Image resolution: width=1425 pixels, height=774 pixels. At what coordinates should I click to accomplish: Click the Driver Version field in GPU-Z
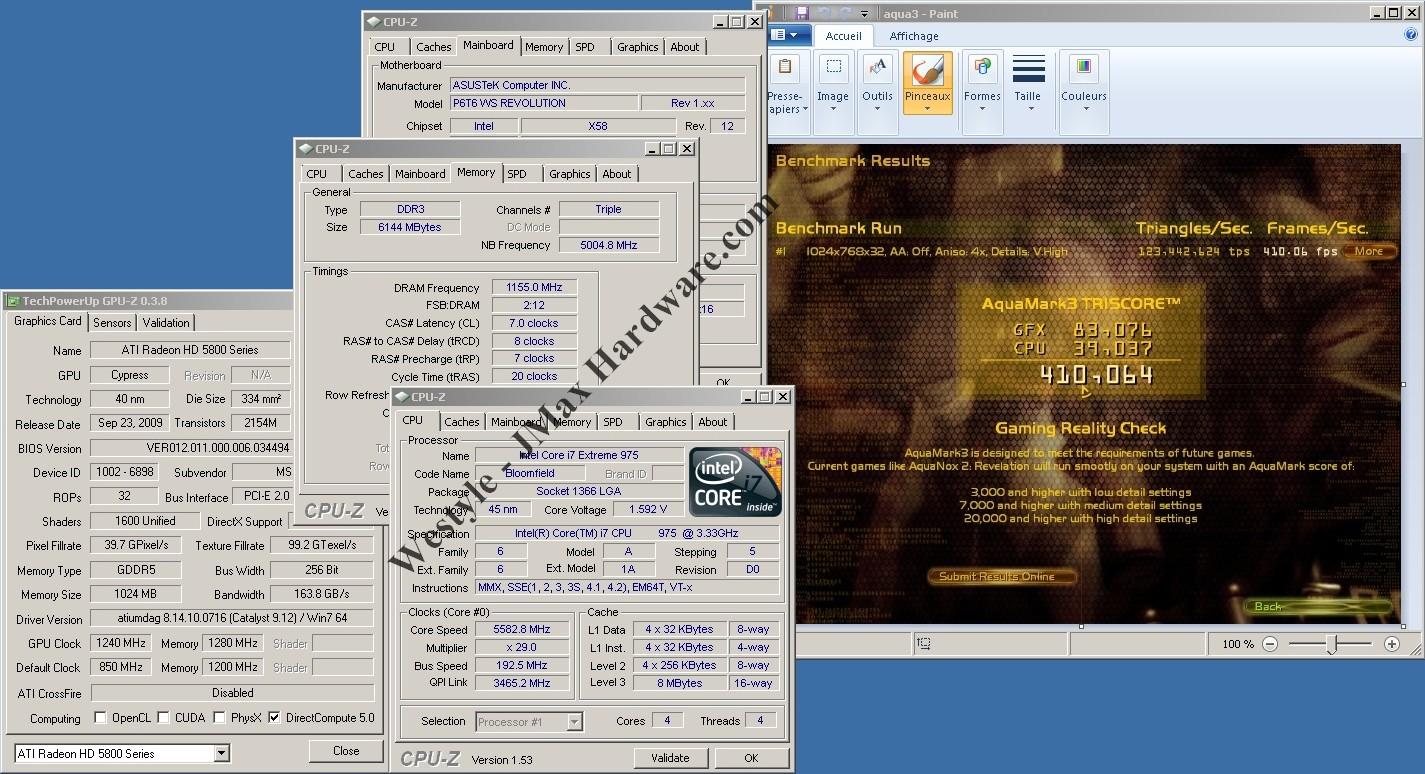pos(232,619)
